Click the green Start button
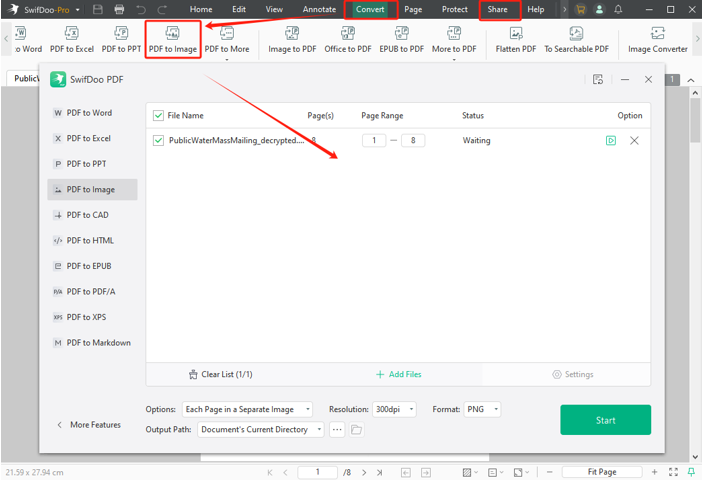The height and width of the screenshot is (480, 702). 605,420
